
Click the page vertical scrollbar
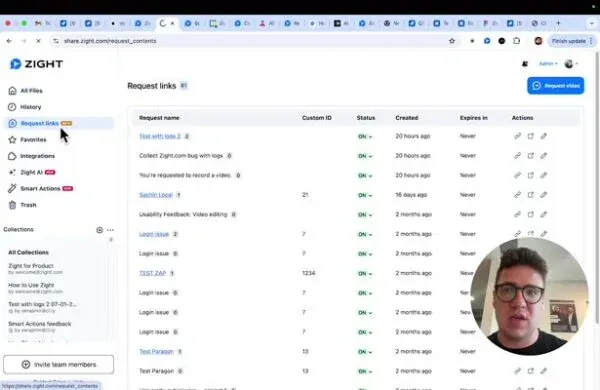pyautogui.click(x=597, y=188)
